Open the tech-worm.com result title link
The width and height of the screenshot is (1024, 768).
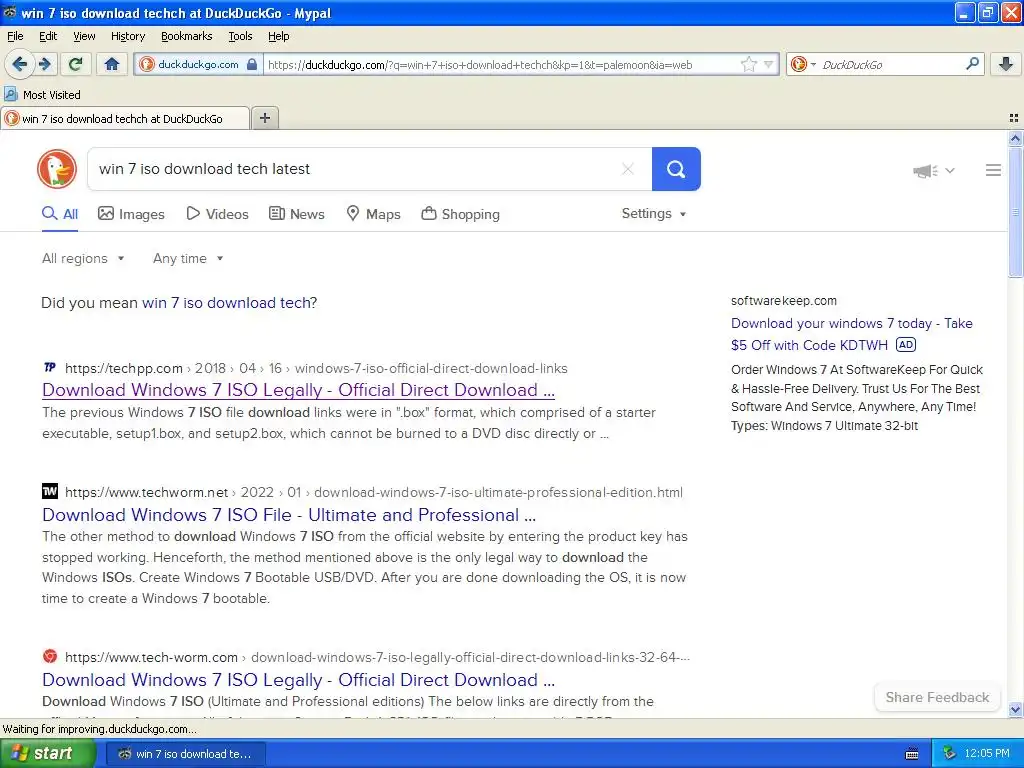coord(298,680)
